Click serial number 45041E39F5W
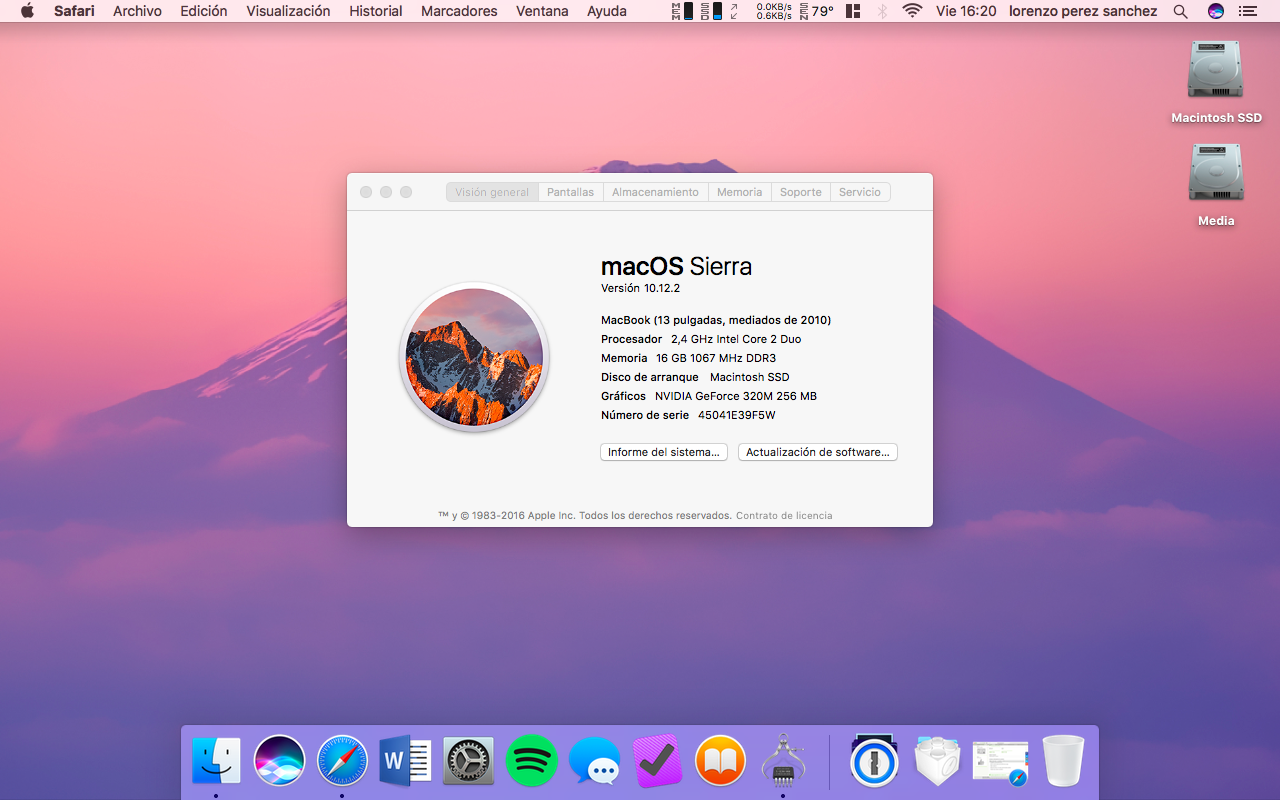The width and height of the screenshot is (1280, 800). click(x=737, y=415)
